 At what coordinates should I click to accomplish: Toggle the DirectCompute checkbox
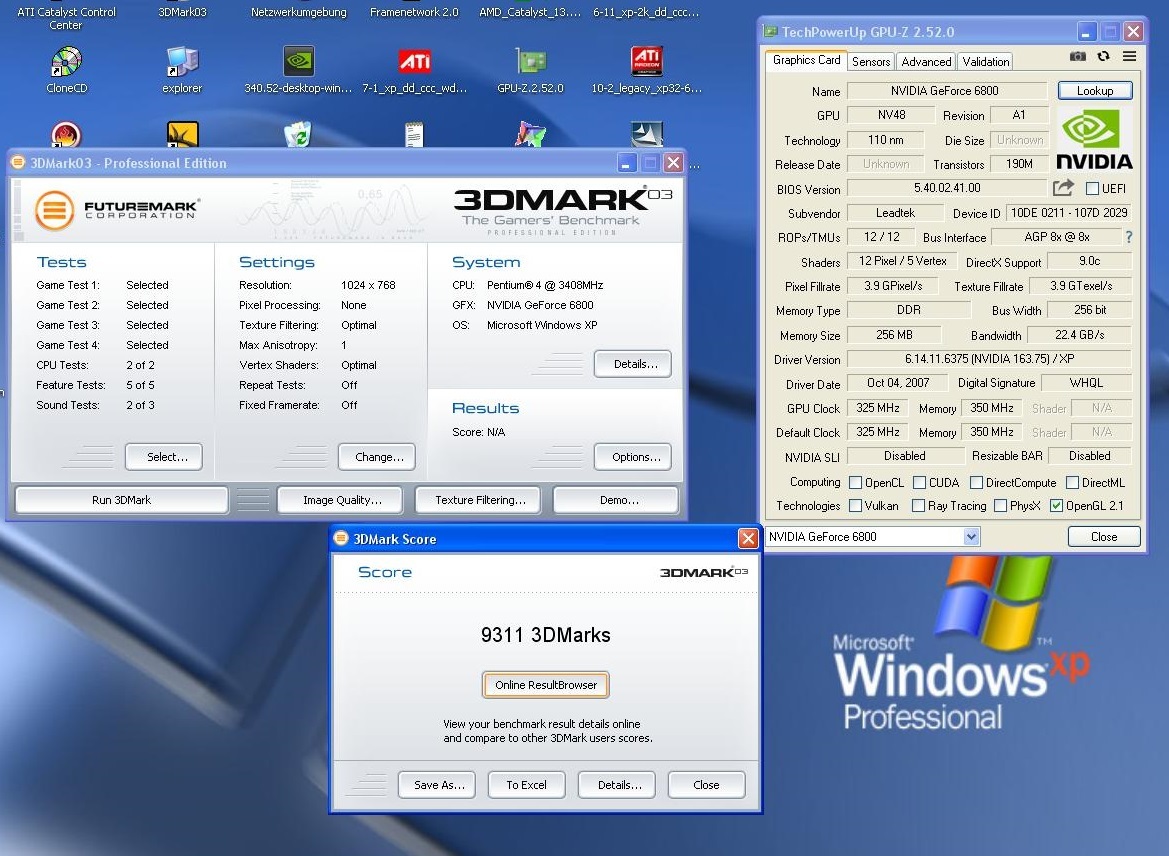[977, 483]
